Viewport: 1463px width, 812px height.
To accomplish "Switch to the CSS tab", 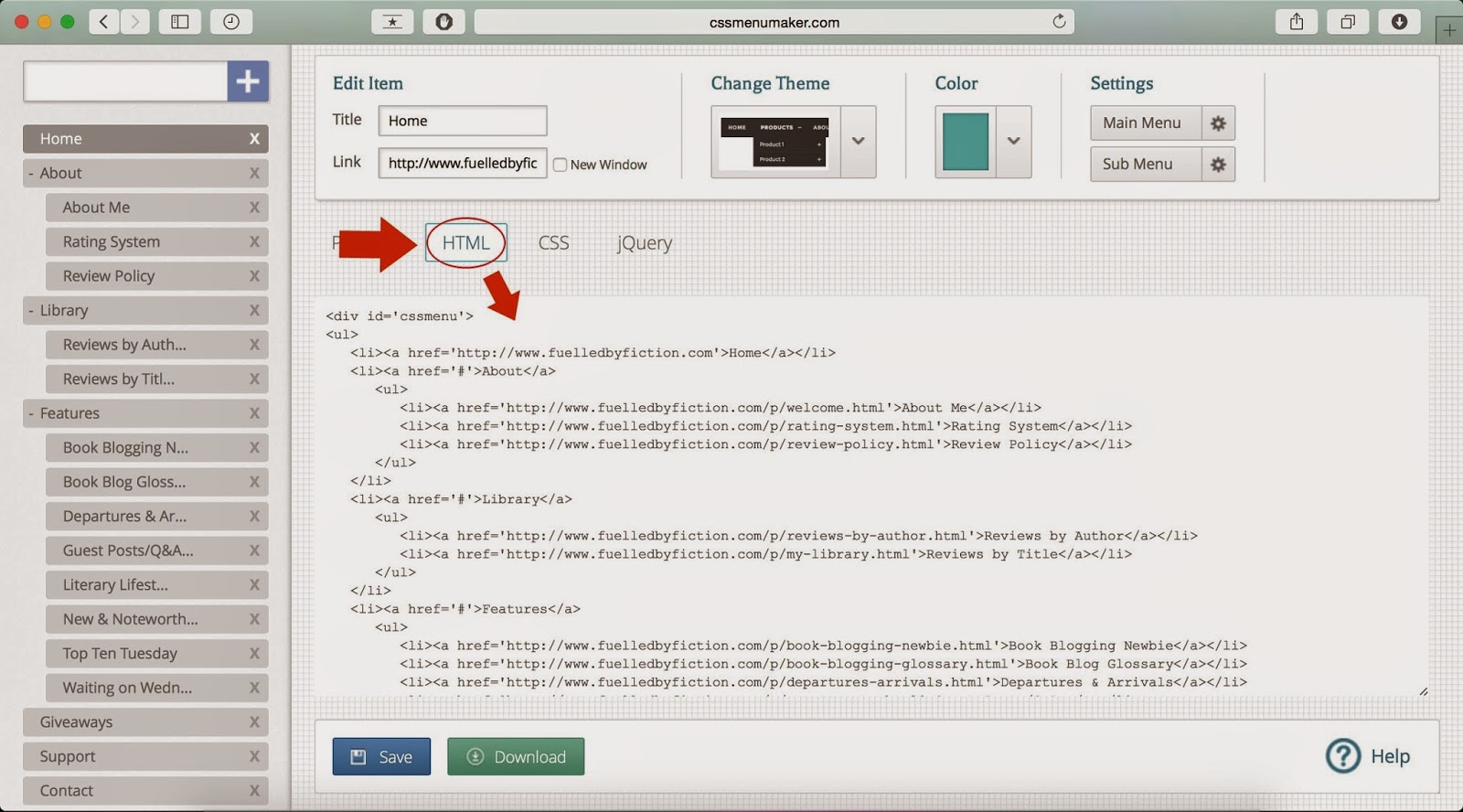I will (x=553, y=243).
